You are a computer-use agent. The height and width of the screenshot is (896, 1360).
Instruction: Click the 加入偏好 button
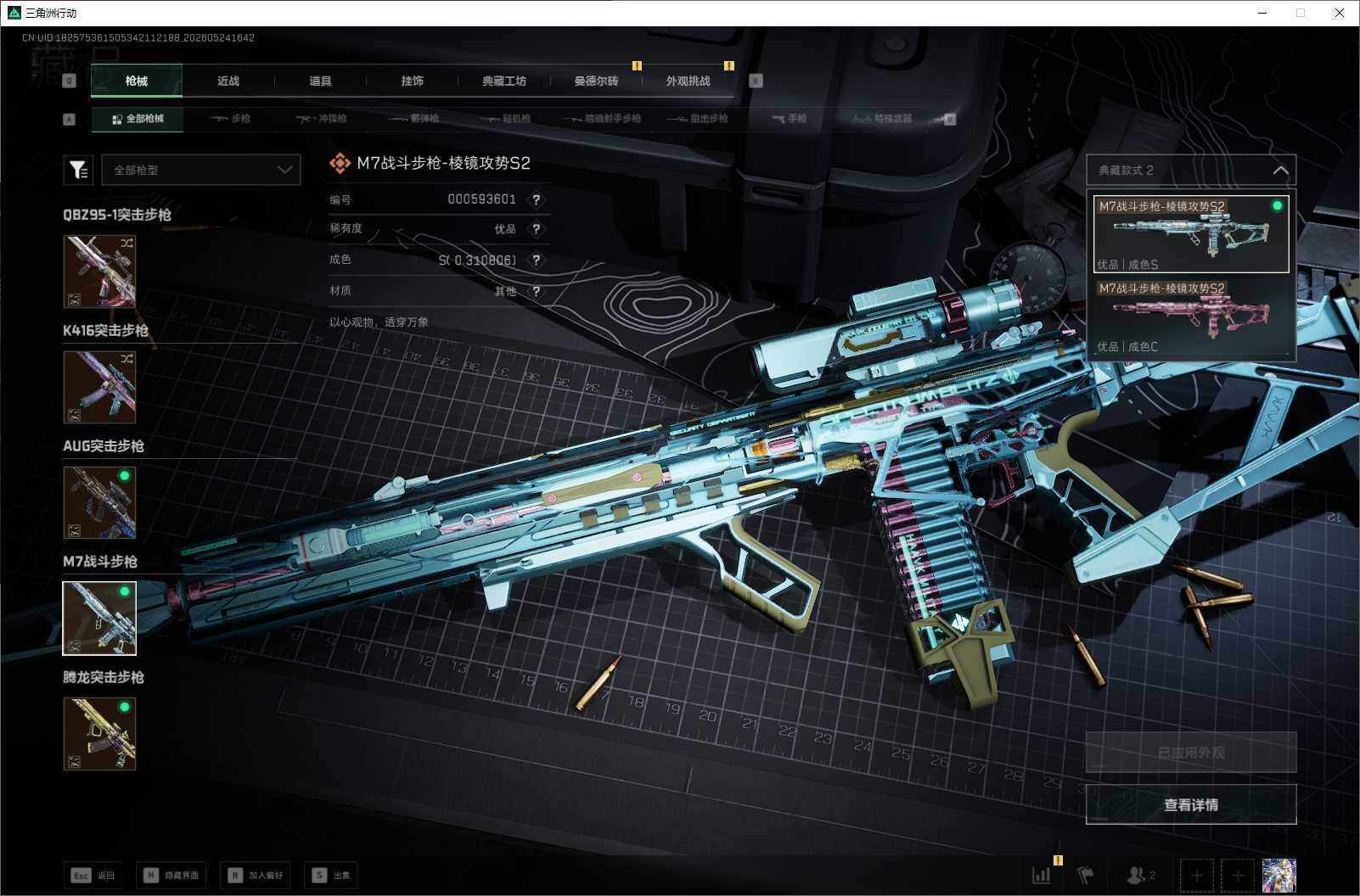click(x=256, y=875)
